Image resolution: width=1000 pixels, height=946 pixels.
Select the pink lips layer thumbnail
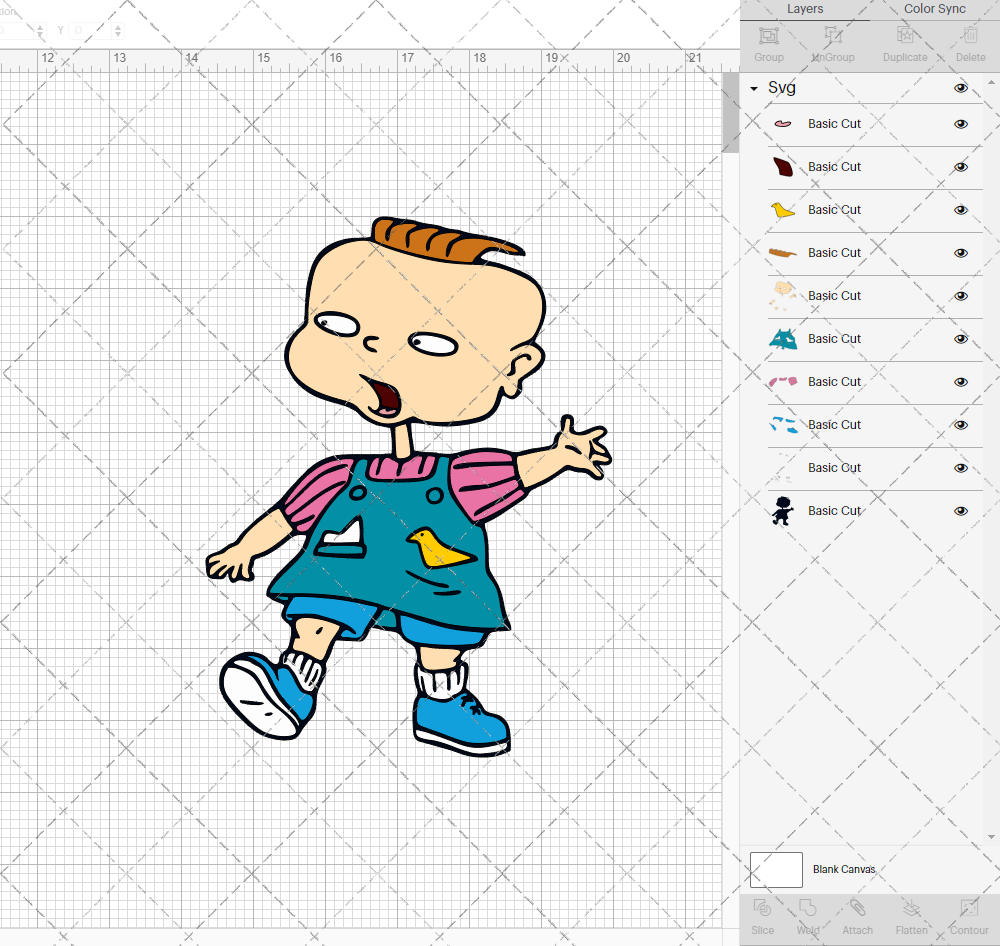pos(783,124)
